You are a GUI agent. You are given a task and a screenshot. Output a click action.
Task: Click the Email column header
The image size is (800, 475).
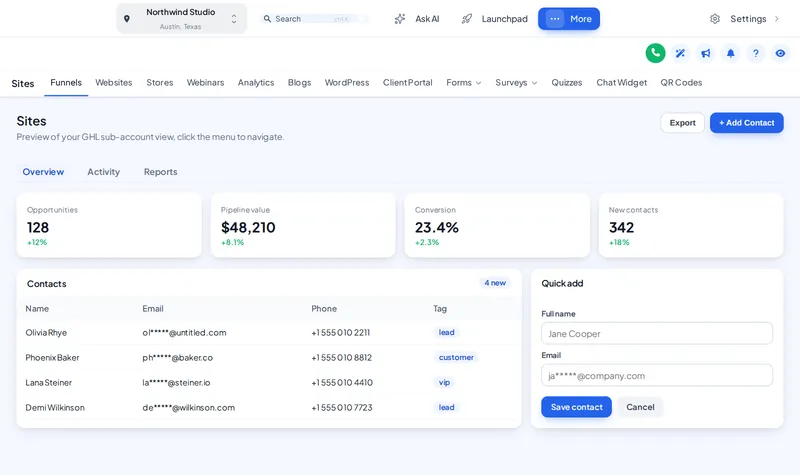pyautogui.click(x=153, y=309)
